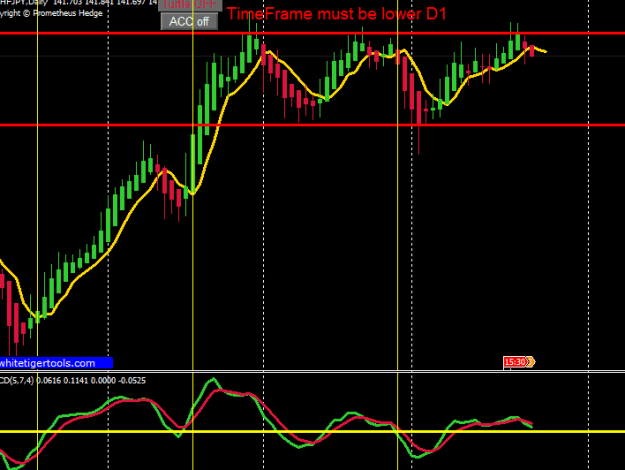
Task: Click the whitetigertools.com link label
Action: (56, 363)
